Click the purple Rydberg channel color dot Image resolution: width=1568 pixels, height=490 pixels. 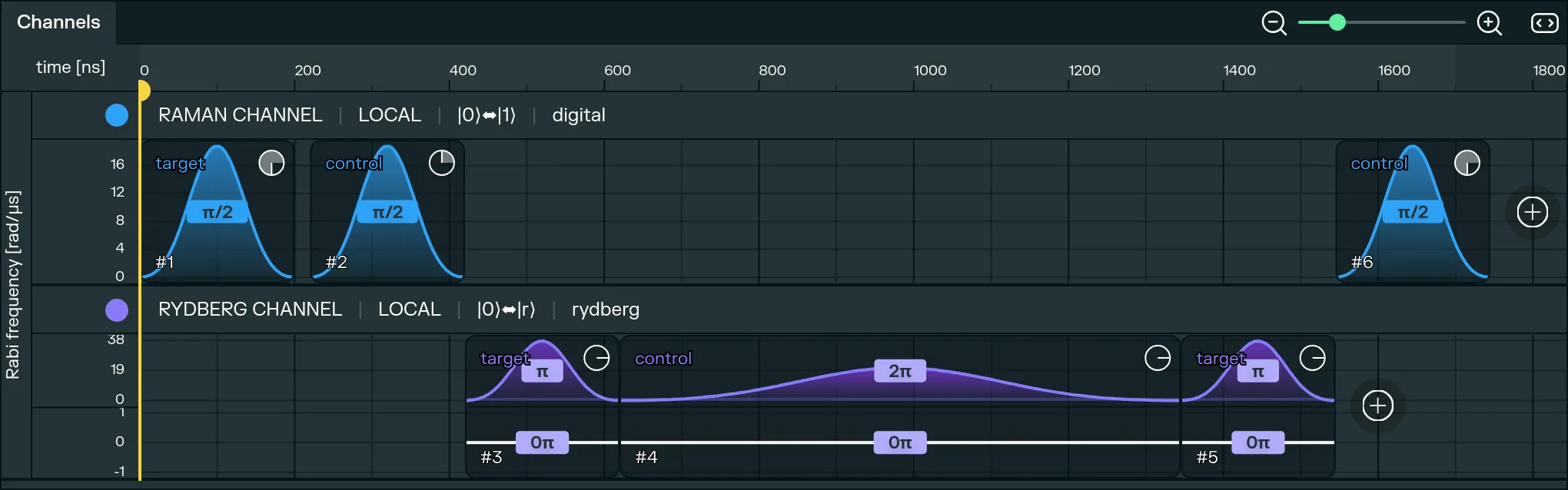pos(117,310)
